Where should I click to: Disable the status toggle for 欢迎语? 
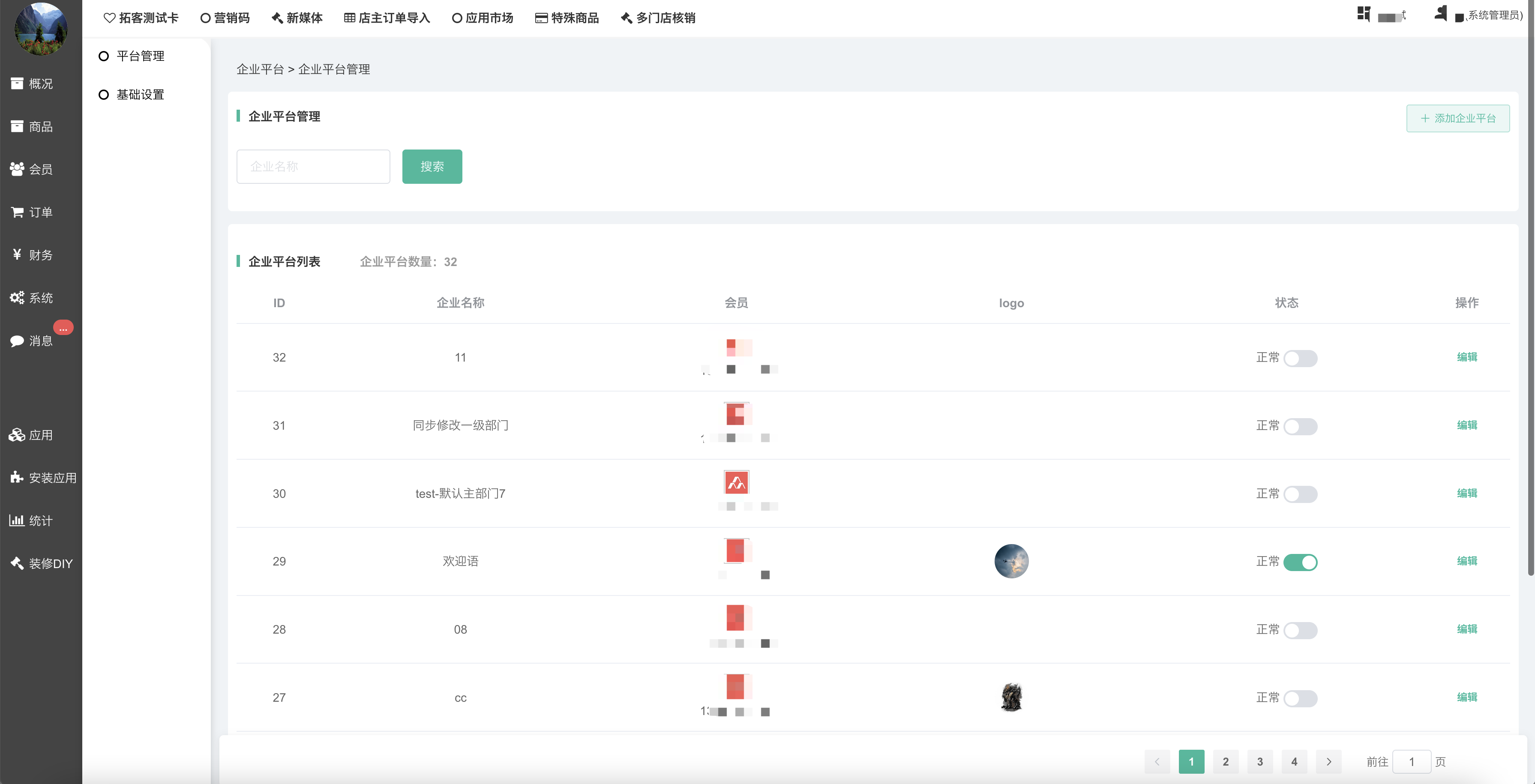pos(1300,562)
